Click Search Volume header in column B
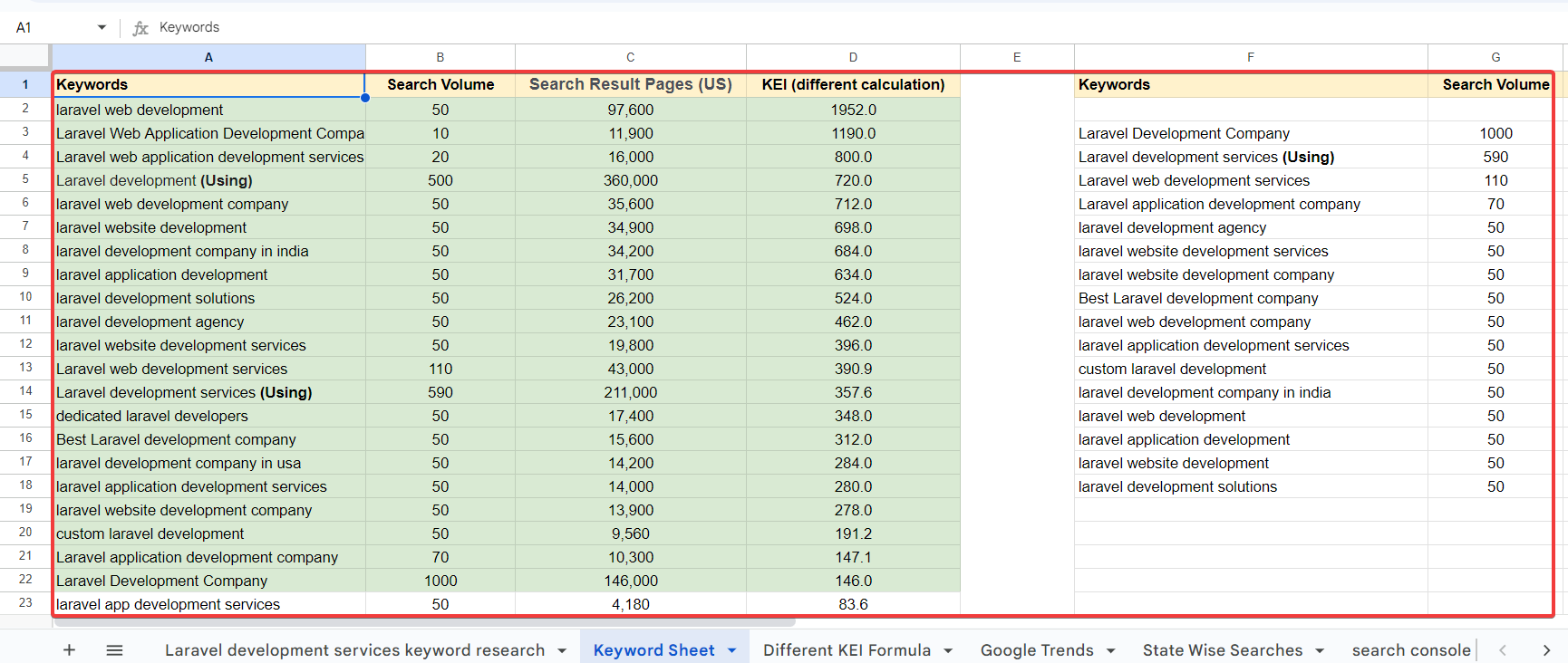The width and height of the screenshot is (1568, 663). coord(440,84)
